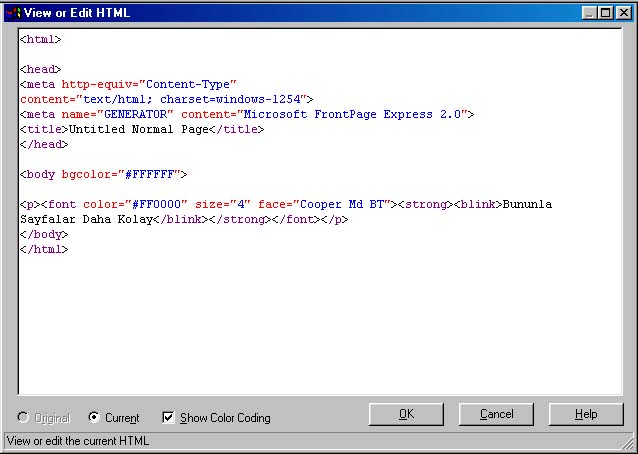Click the FrontPage icon in title bar
638x454 pixels.
coord(12,13)
